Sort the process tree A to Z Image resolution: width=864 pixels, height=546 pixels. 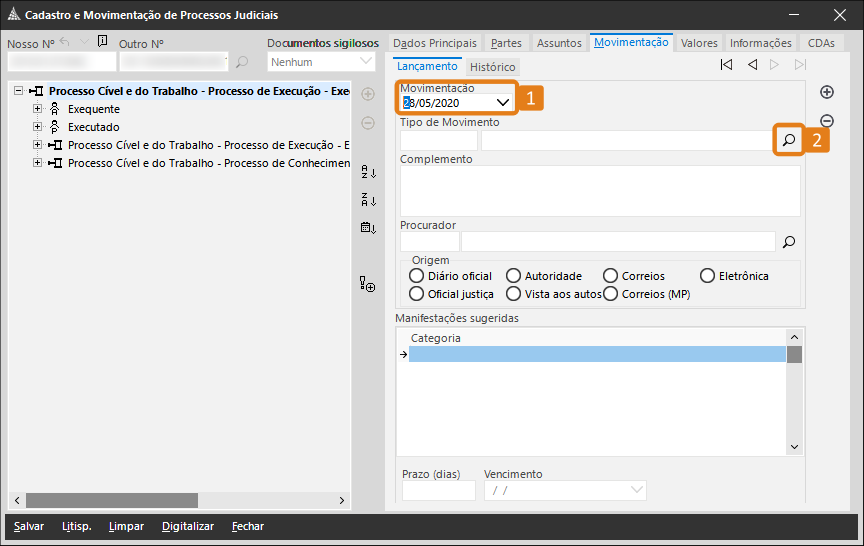368,171
